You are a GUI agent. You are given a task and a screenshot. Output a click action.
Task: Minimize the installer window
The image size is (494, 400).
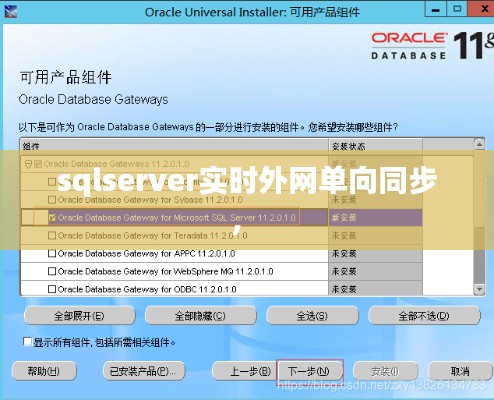click(x=435, y=9)
